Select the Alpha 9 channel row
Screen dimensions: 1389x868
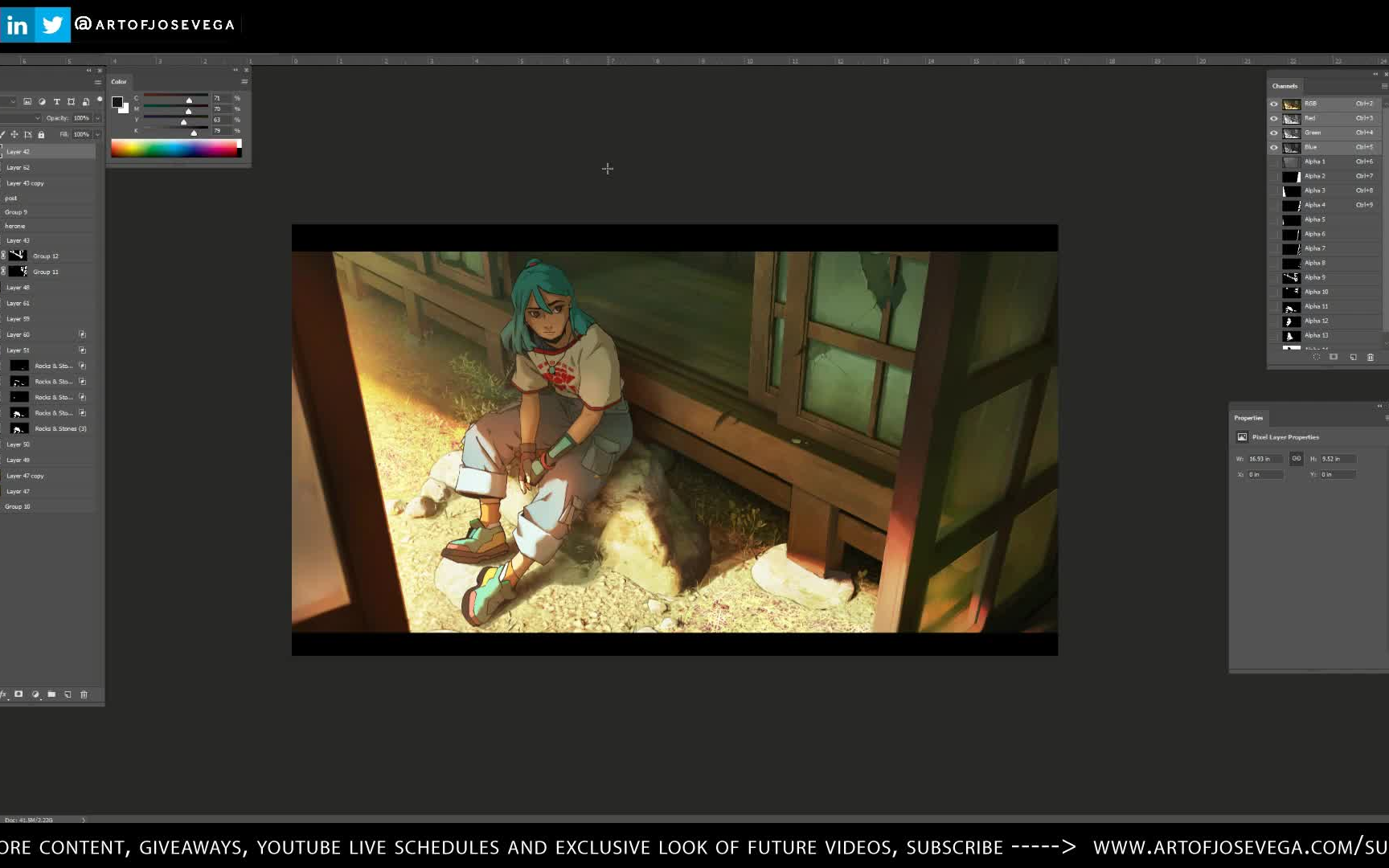[1326, 277]
